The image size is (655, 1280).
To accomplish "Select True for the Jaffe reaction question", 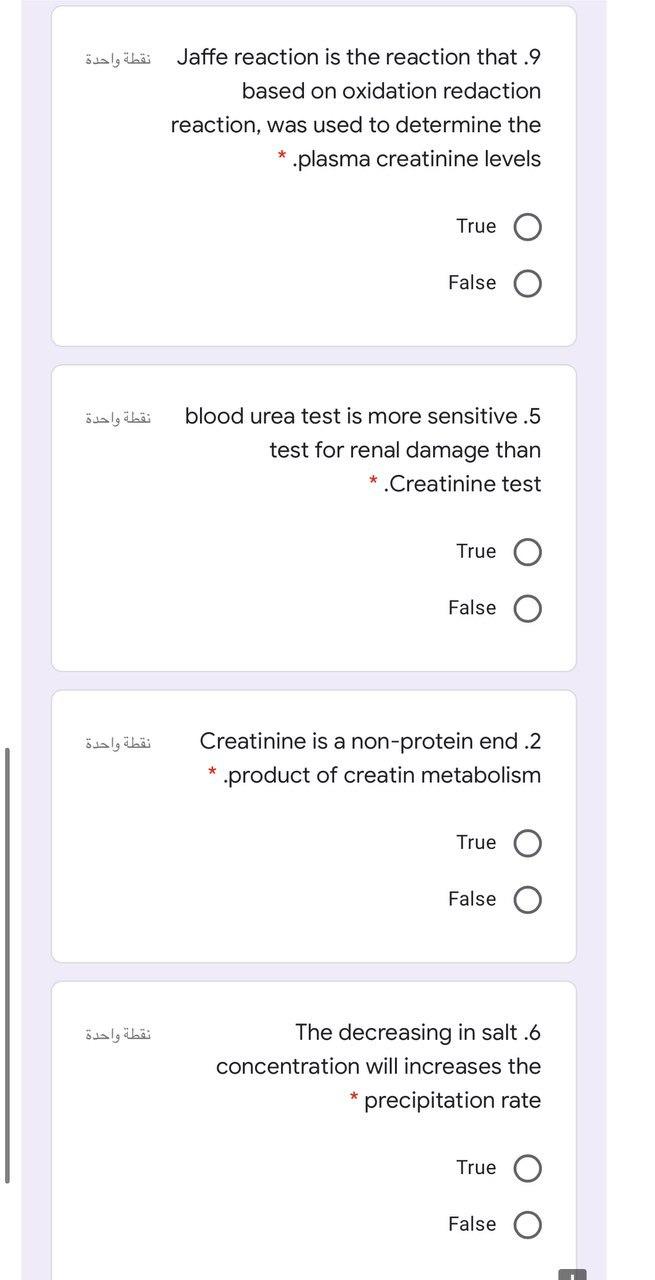I will click(527, 226).
